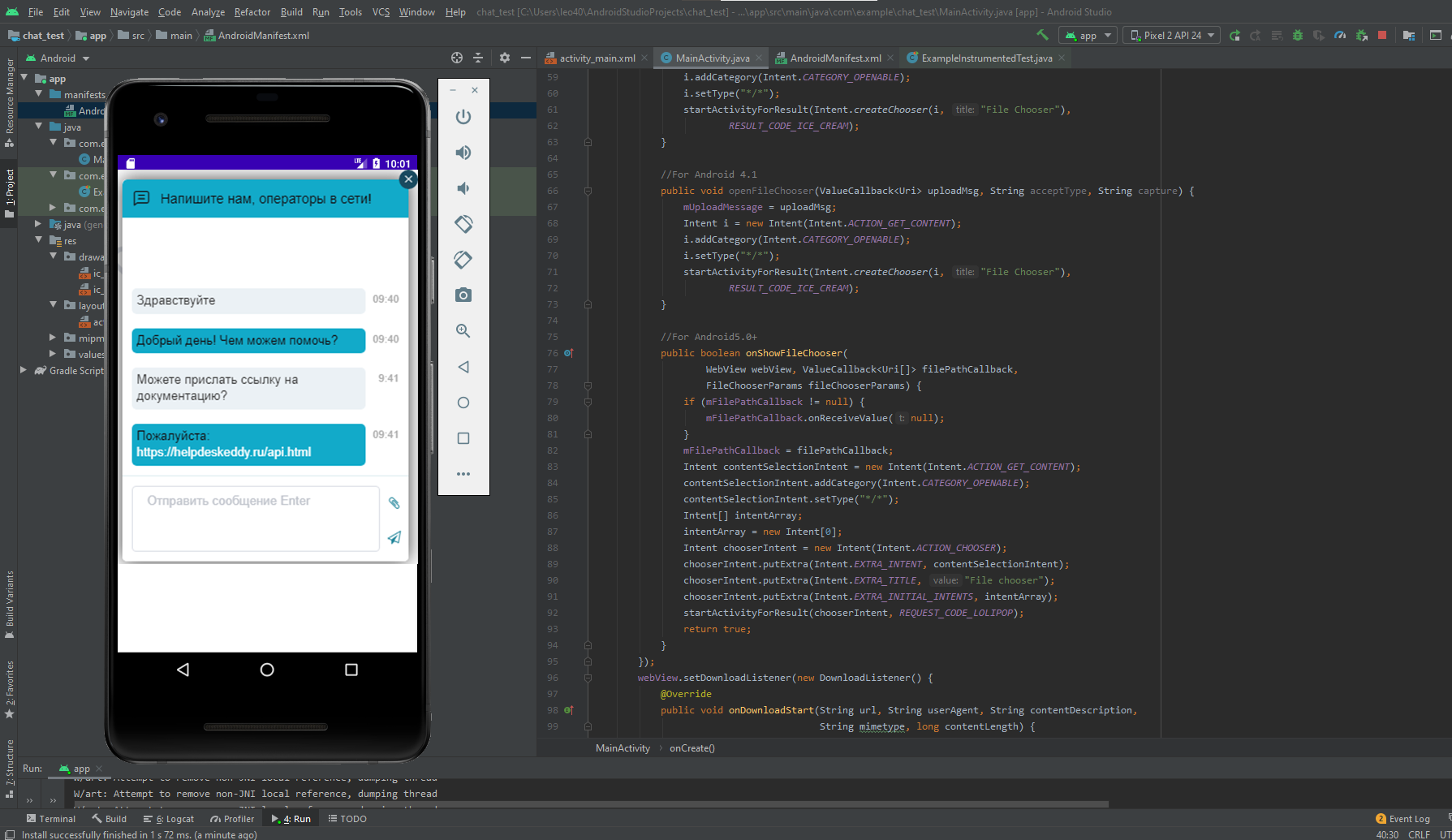This screenshot has height=840, width=1452.
Task: Open the Pixel 2 API 24 device dropdown
Action: coord(1171,35)
